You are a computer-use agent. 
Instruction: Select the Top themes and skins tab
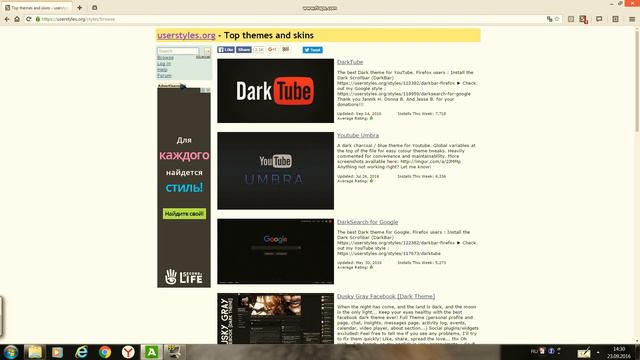tap(37, 8)
